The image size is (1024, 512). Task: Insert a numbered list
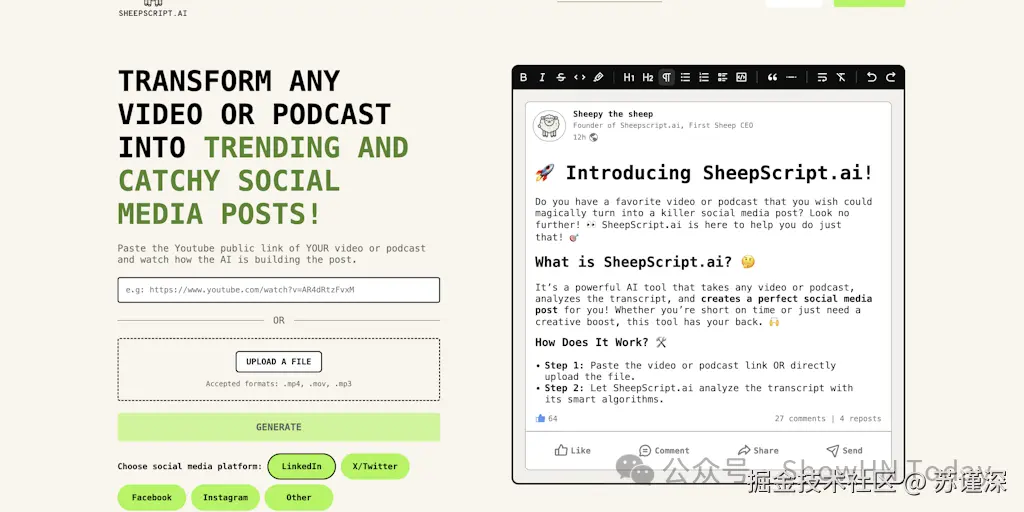click(704, 77)
